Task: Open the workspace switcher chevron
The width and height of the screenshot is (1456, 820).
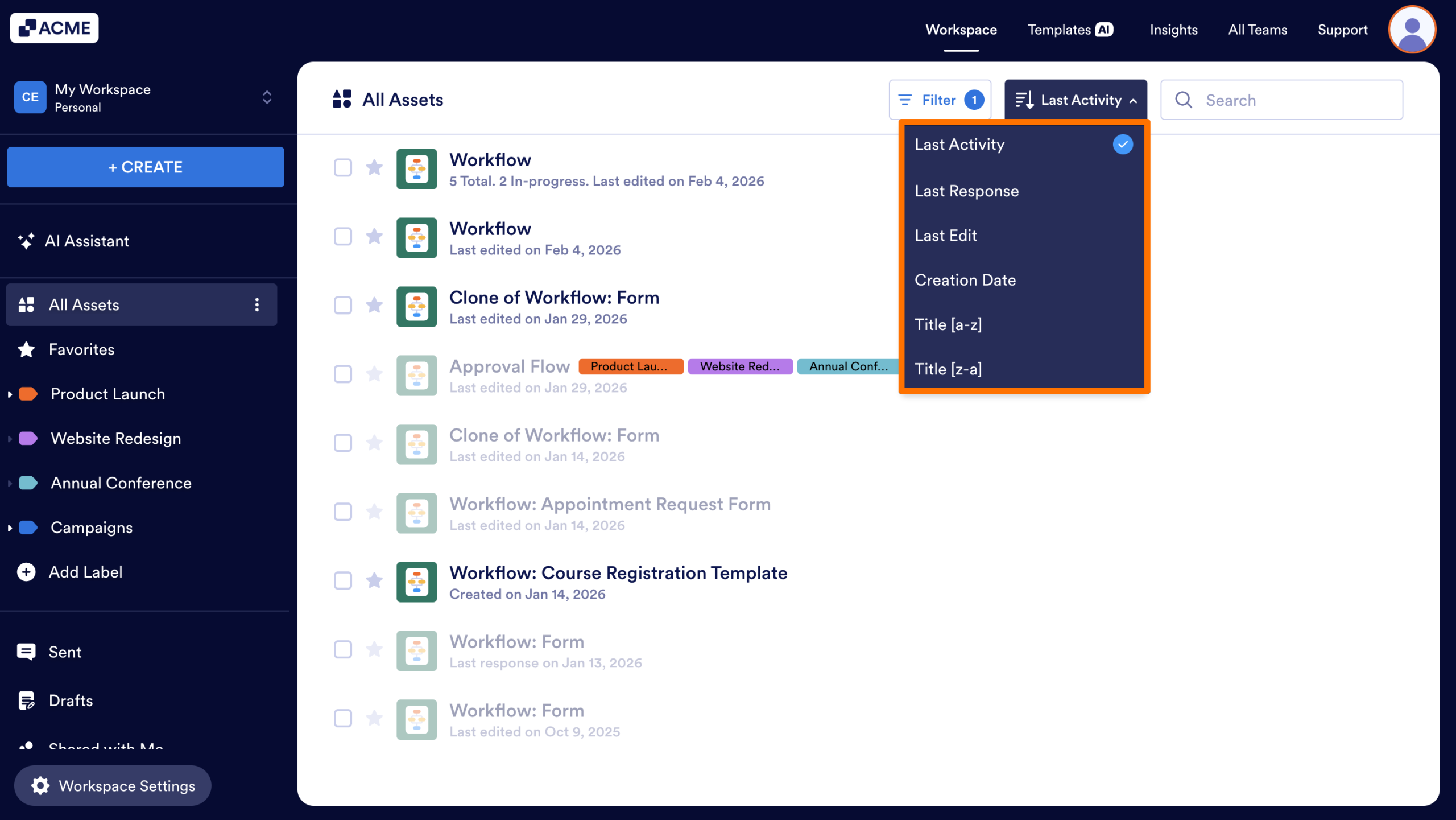Action: (x=266, y=97)
